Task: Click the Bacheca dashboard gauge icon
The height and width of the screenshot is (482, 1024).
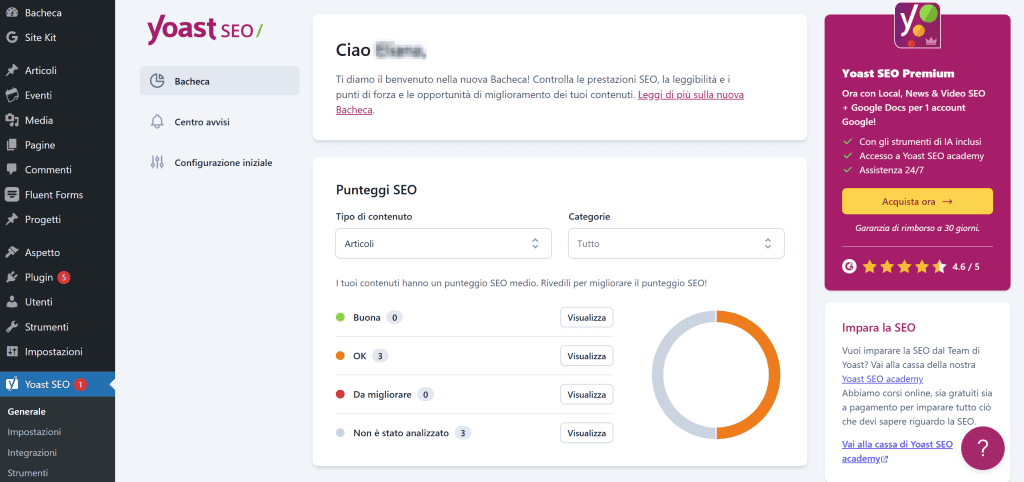Action: pos(11,12)
